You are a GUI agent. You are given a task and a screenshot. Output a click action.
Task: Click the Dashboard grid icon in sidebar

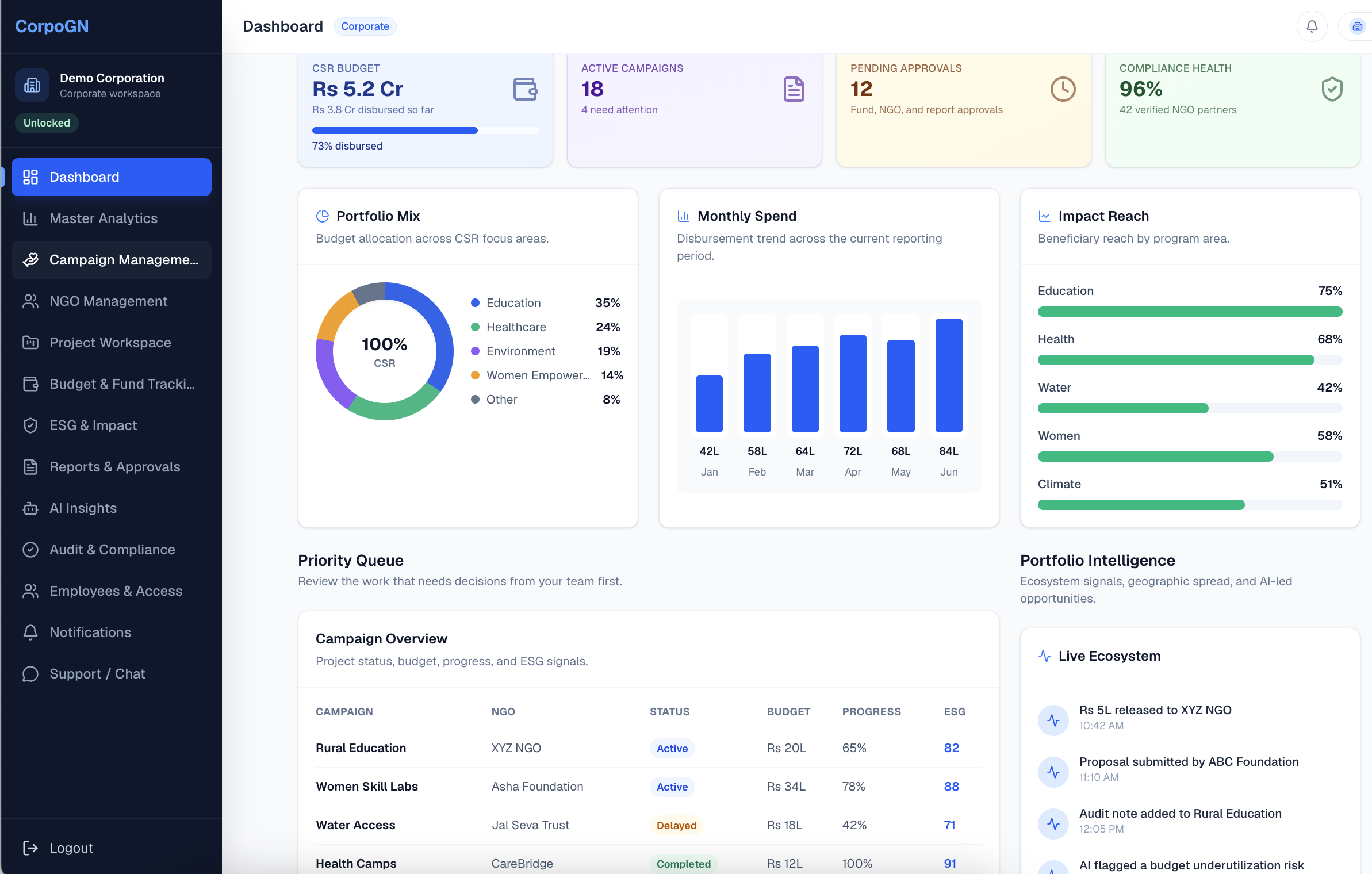click(x=30, y=177)
